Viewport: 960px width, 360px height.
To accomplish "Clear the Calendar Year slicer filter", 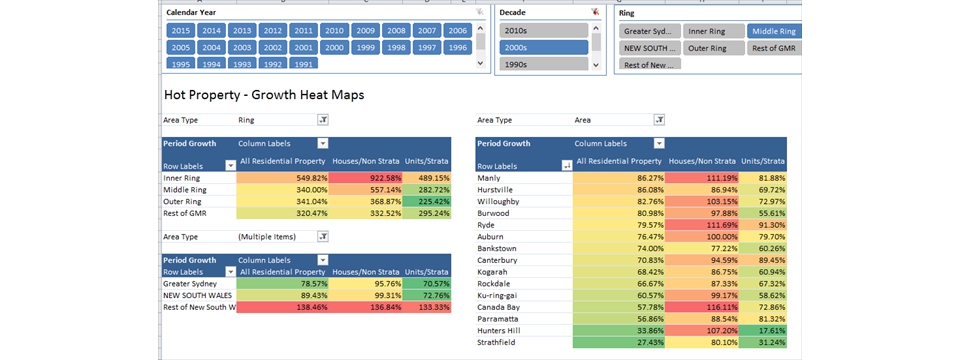I will tap(479, 12).
